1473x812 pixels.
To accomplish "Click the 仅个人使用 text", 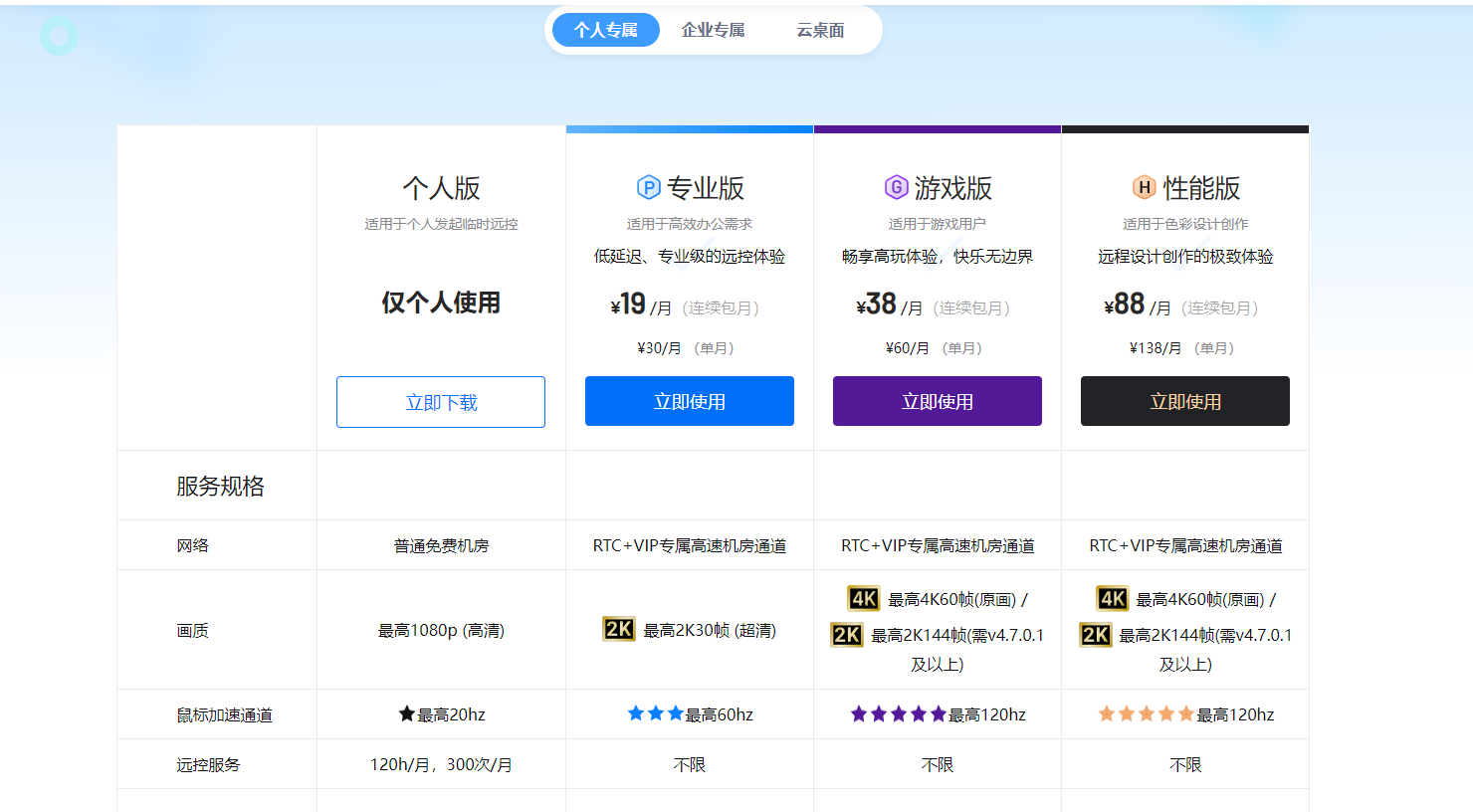I will [x=441, y=303].
